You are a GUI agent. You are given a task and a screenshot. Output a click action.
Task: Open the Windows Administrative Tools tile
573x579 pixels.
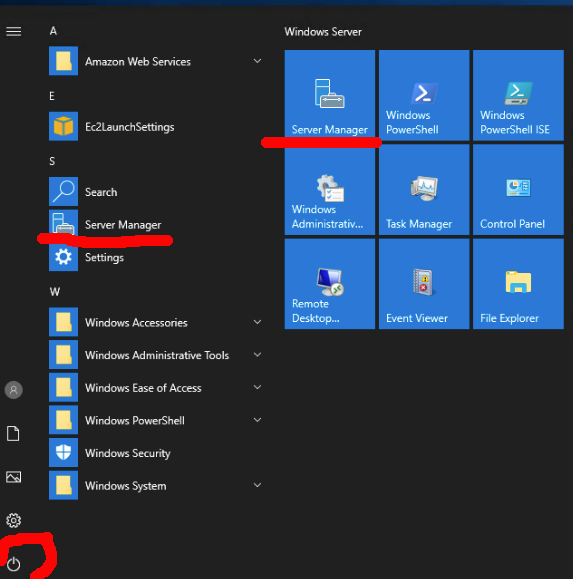330,189
